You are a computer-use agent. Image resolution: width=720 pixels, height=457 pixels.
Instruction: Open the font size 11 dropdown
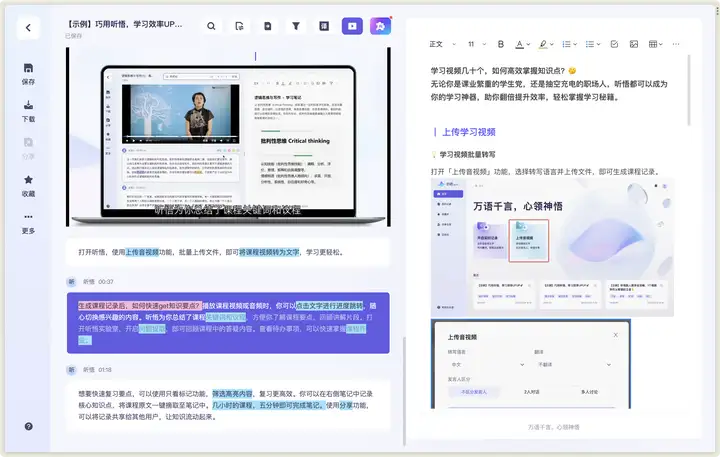pos(476,44)
